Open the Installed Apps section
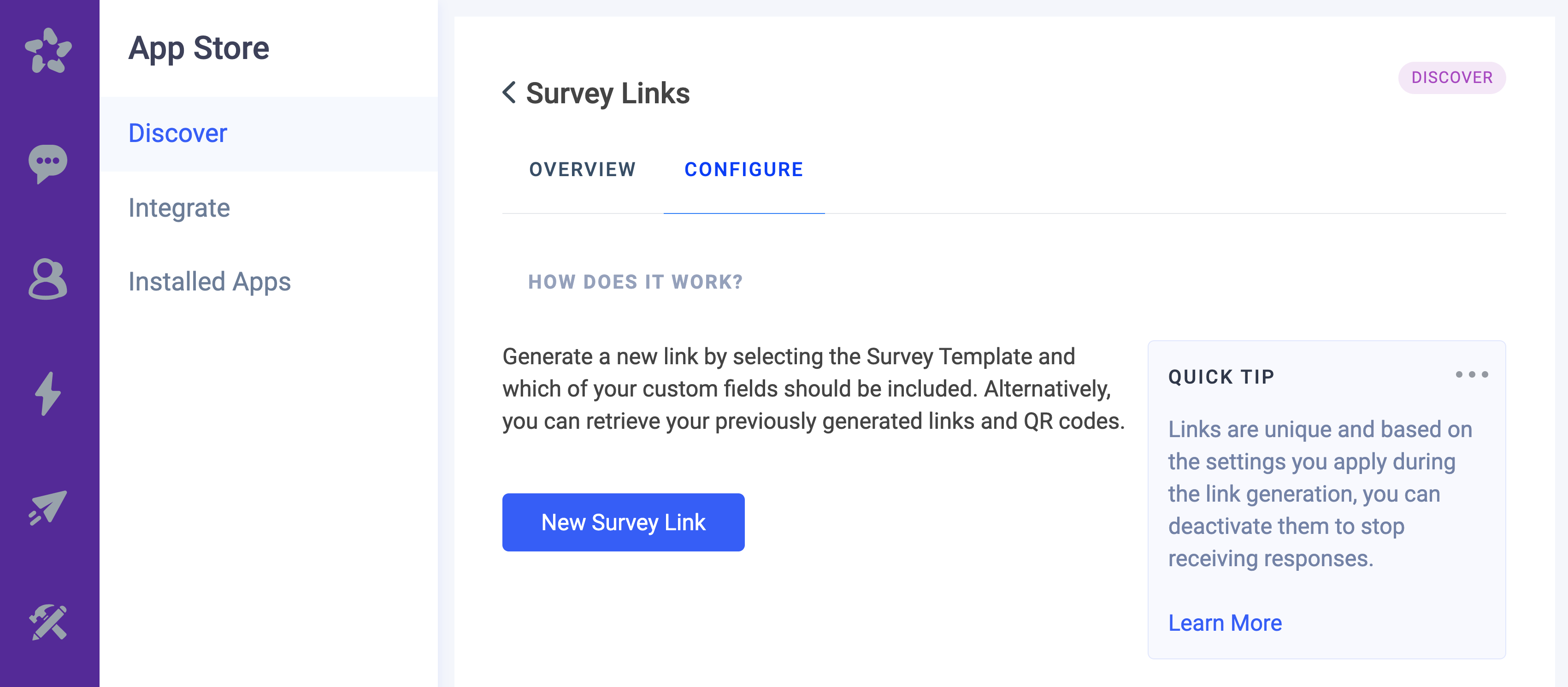The width and height of the screenshot is (1568, 687). (209, 281)
